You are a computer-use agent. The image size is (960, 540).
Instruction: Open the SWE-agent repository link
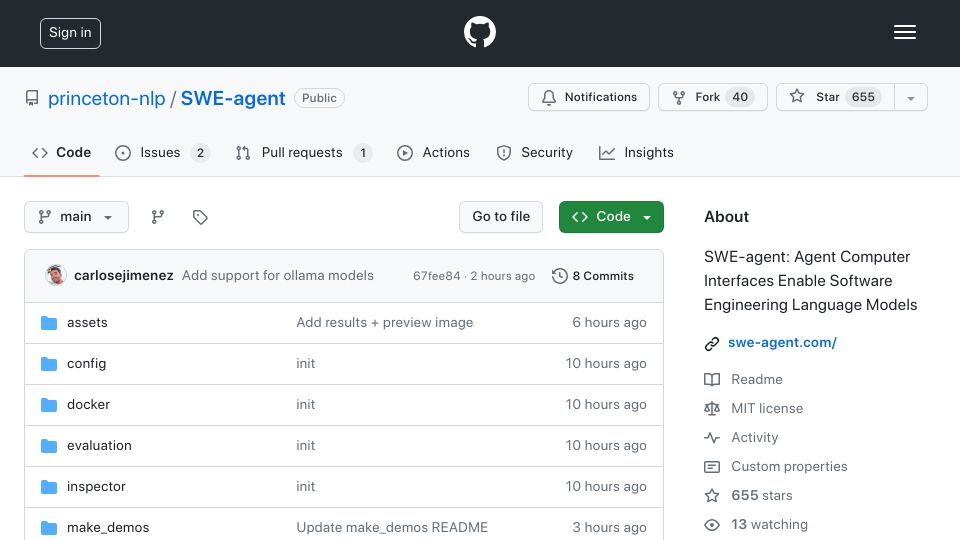233,98
